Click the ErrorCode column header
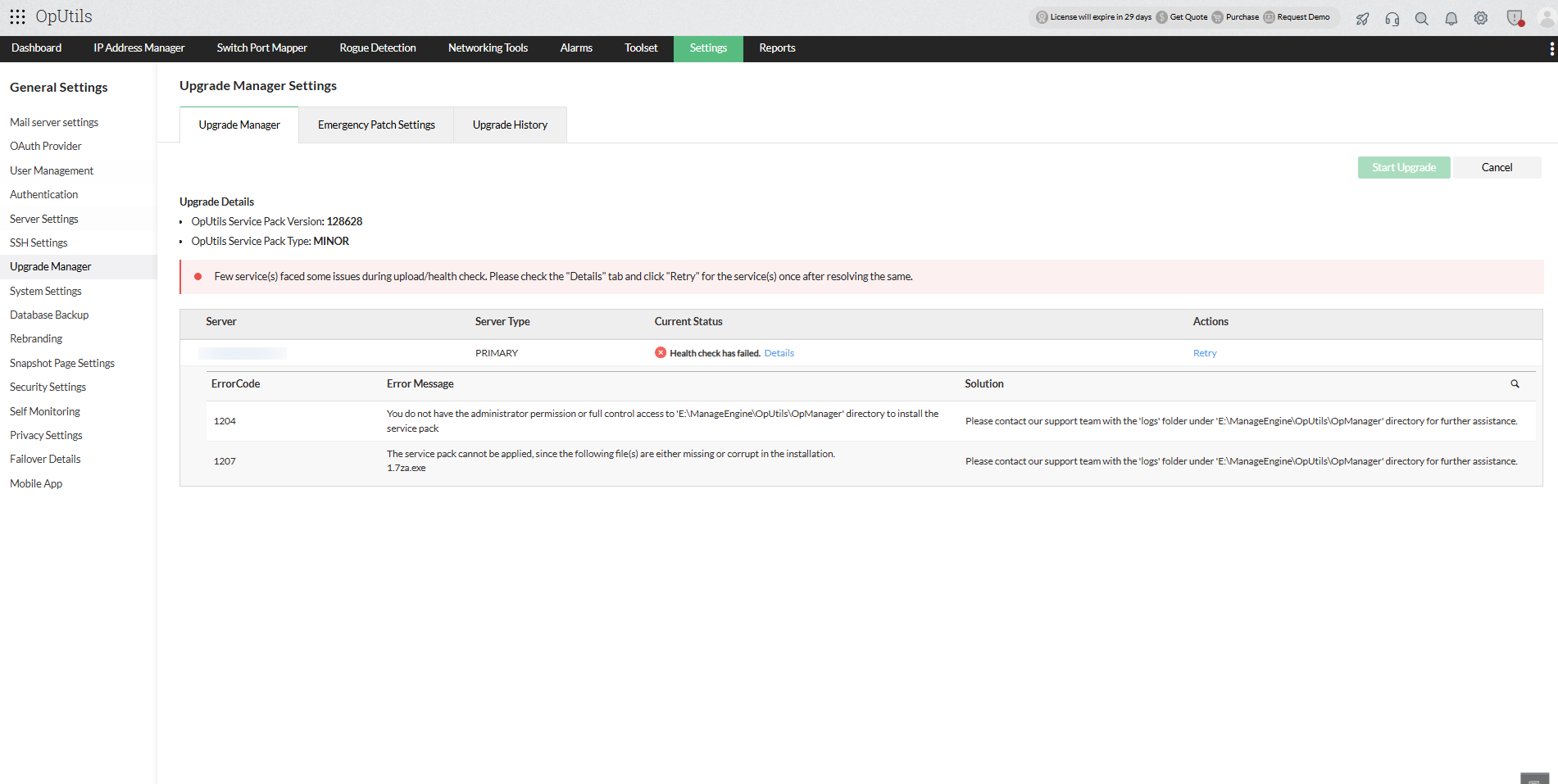The height and width of the screenshot is (784, 1558). point(235,383)
